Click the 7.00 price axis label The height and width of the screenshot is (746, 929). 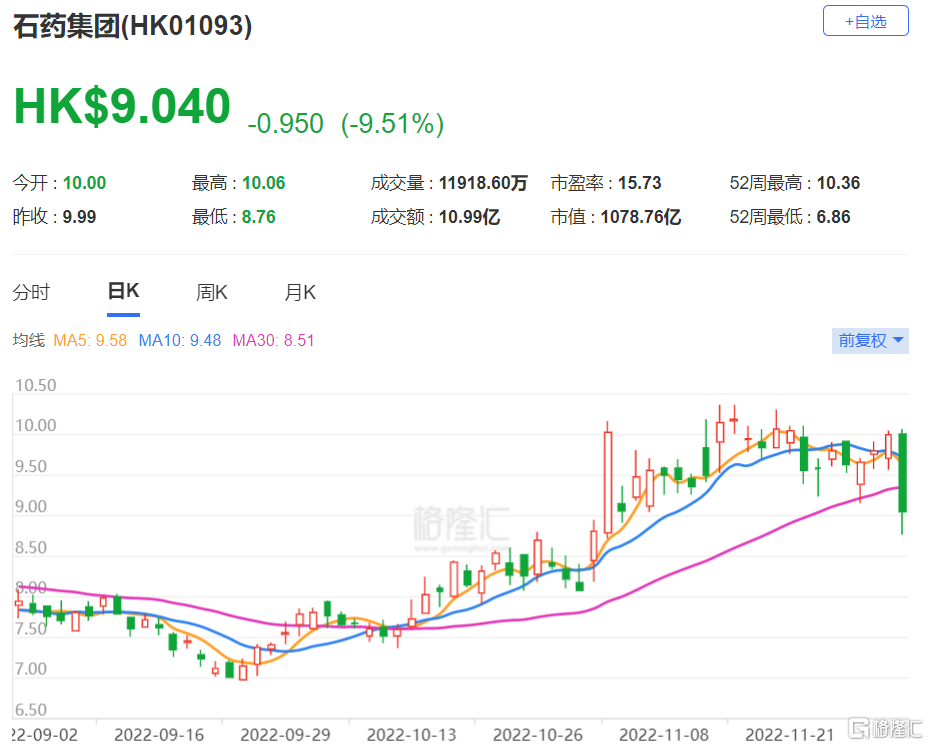[31, 669]
